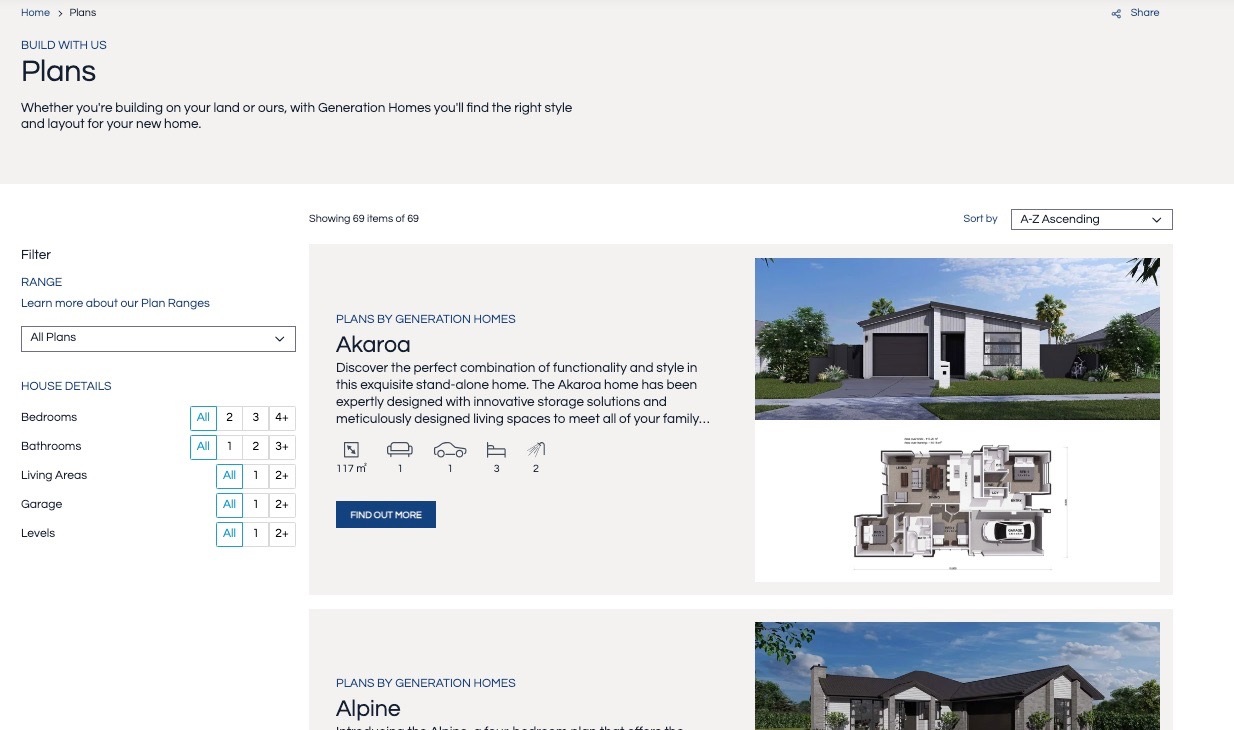The width and height of the screenshot is (1234, 730).
Task: Click the floor area icon on Akaroa card
Action: point(351,450)
